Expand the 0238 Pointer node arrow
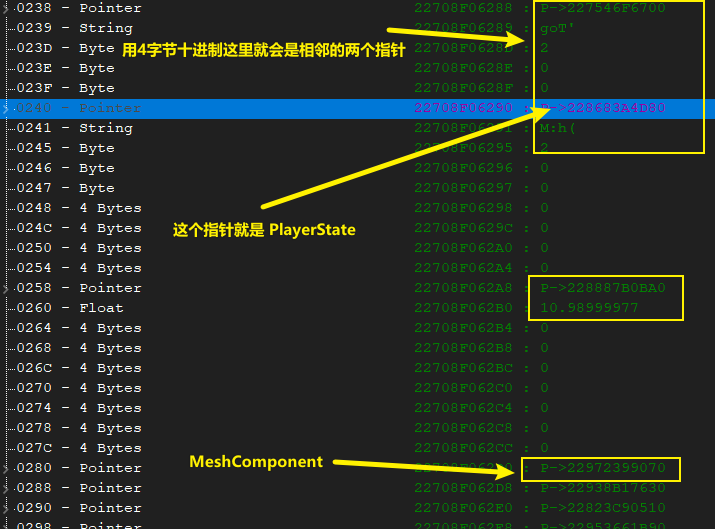 tap(5, 8)
